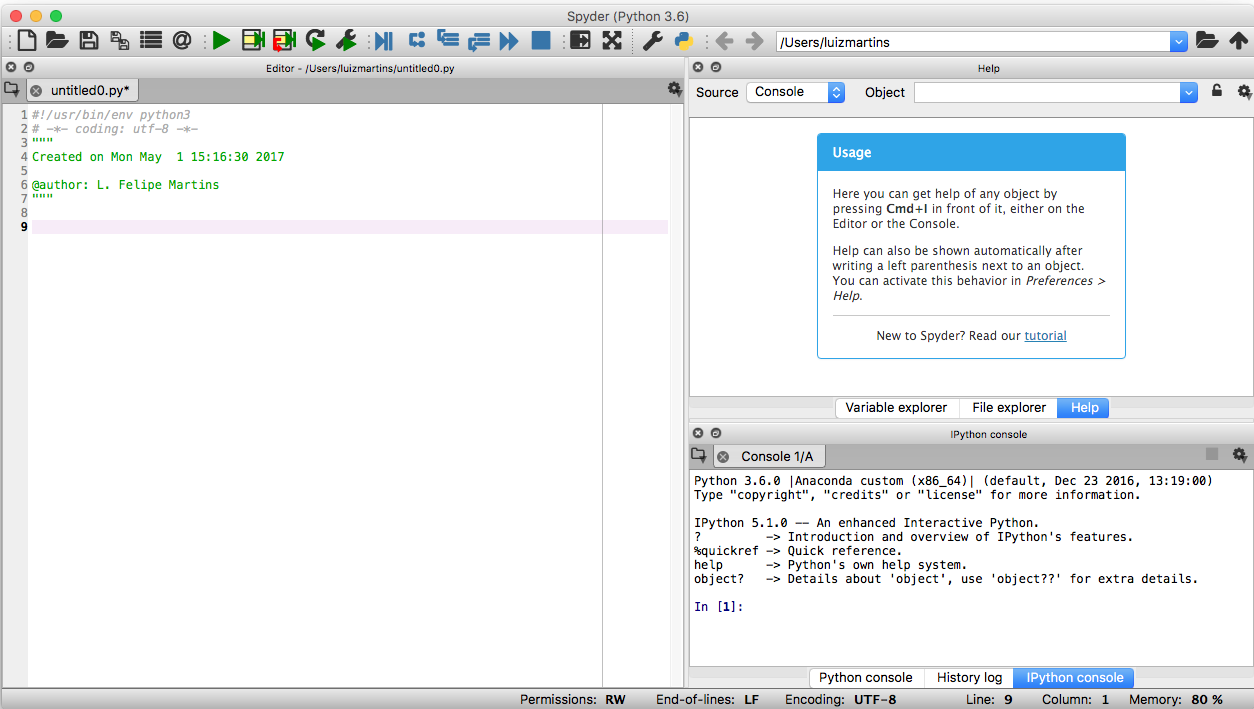Change to the parent directory
The height and width of the screenshot is (709, 1254).
click(x=1238, y=41)
